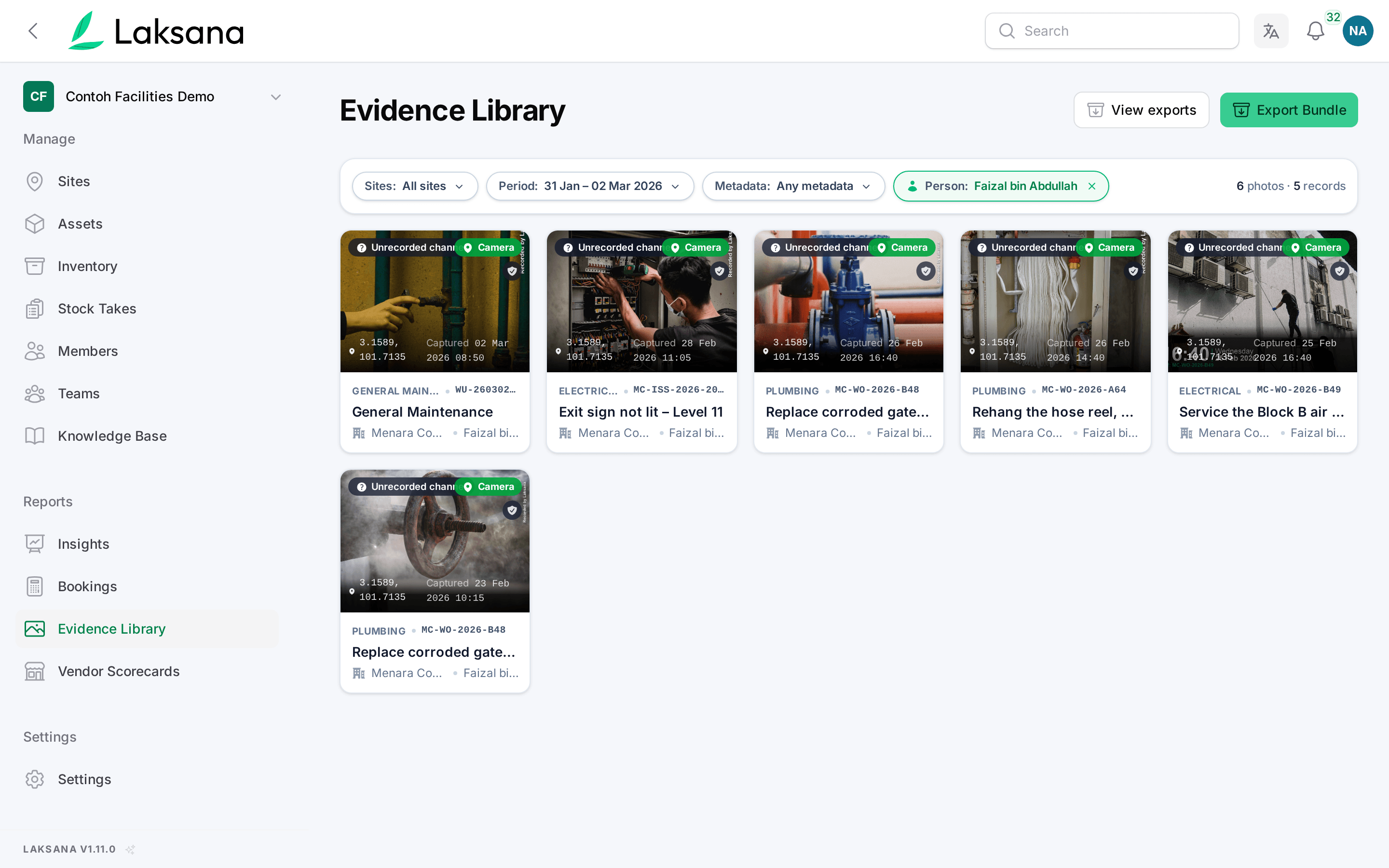Click Camera badge on Exit sign photo
Image resolution: width=1389 pixels, height=868 pixels.
695,247
